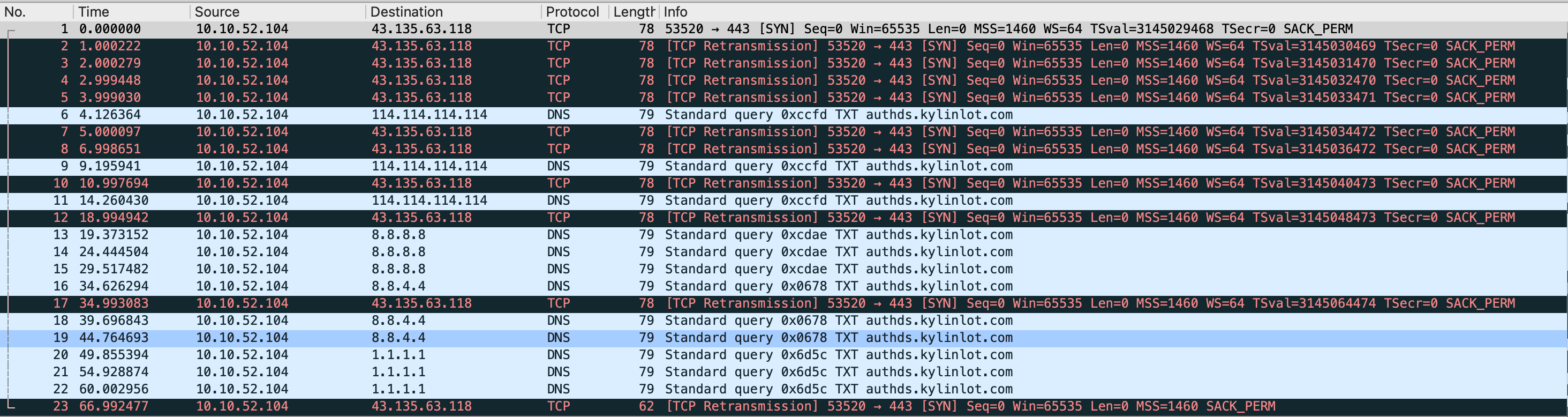Select packet 18 at time 39.696843
Viewport: 1568px width, 417px height.
coord(784,321)
